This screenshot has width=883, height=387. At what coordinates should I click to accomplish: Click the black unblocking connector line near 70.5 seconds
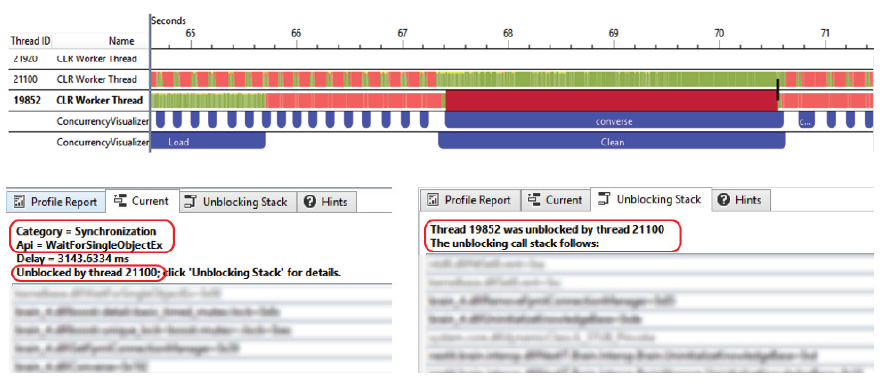tap(778, 90)
